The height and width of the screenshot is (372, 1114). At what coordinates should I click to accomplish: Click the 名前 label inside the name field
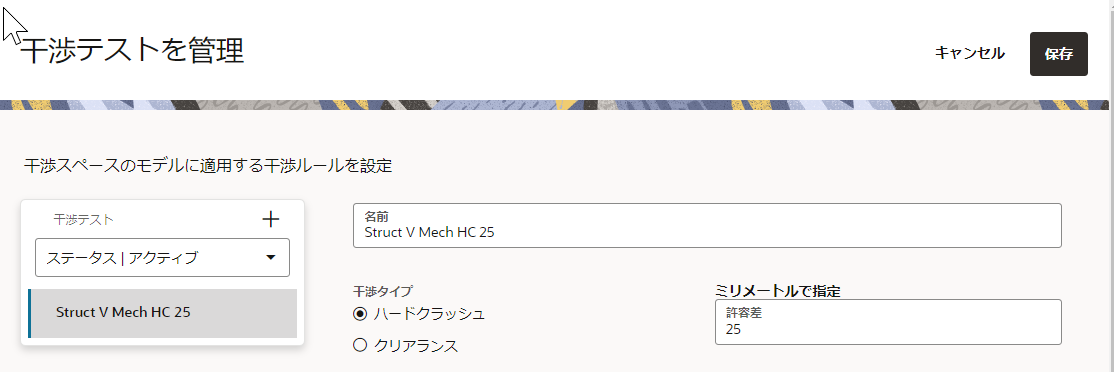click(377, 215)
